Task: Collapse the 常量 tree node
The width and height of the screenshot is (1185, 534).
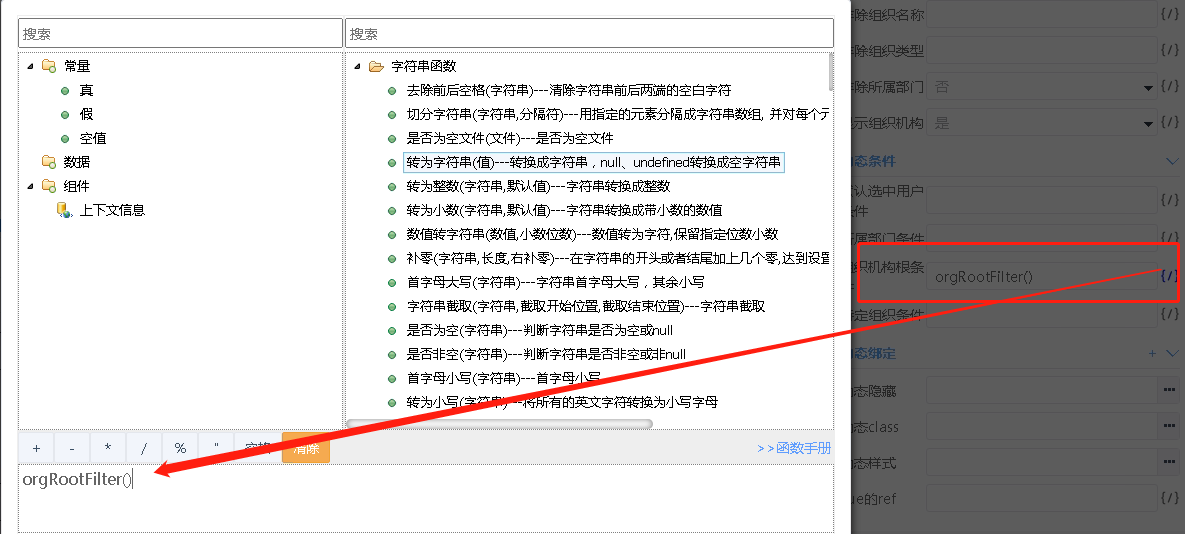Action: (30, 66)
